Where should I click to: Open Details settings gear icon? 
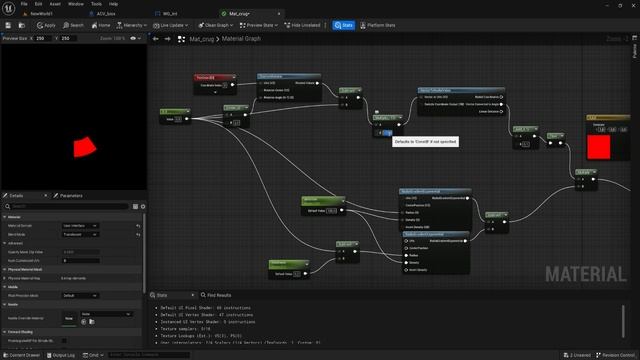coord(143,207)
